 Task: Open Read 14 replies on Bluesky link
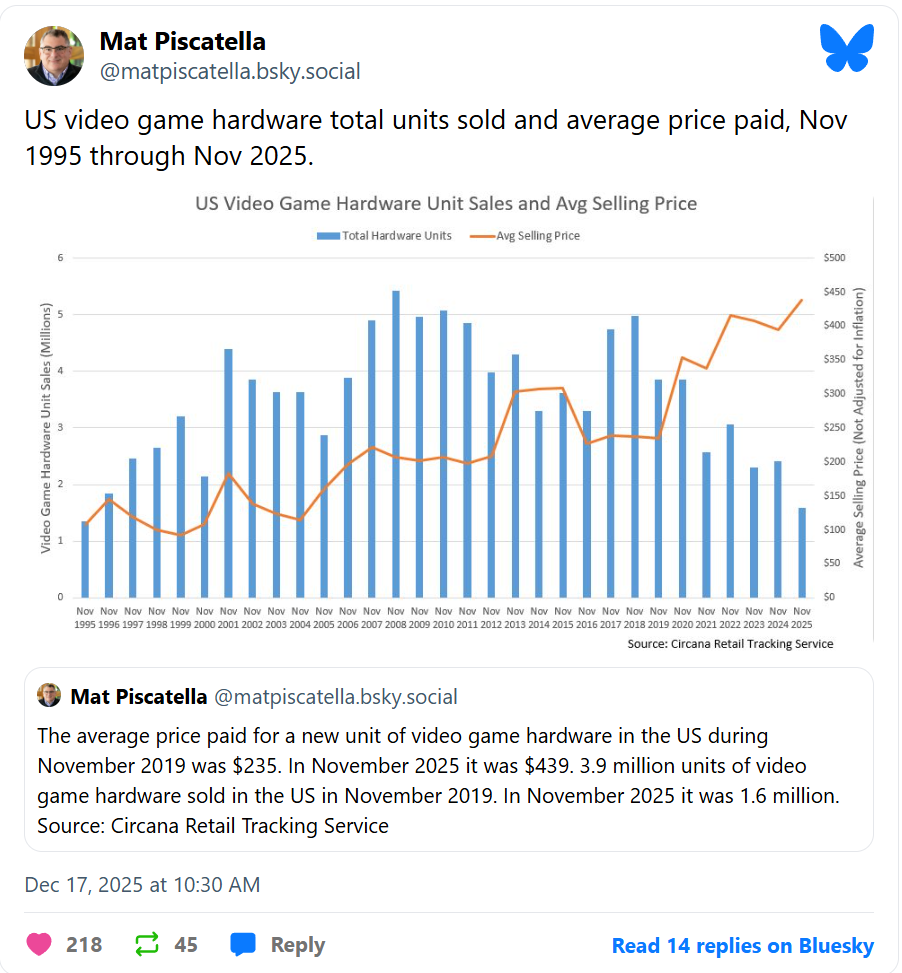[742, 945]
